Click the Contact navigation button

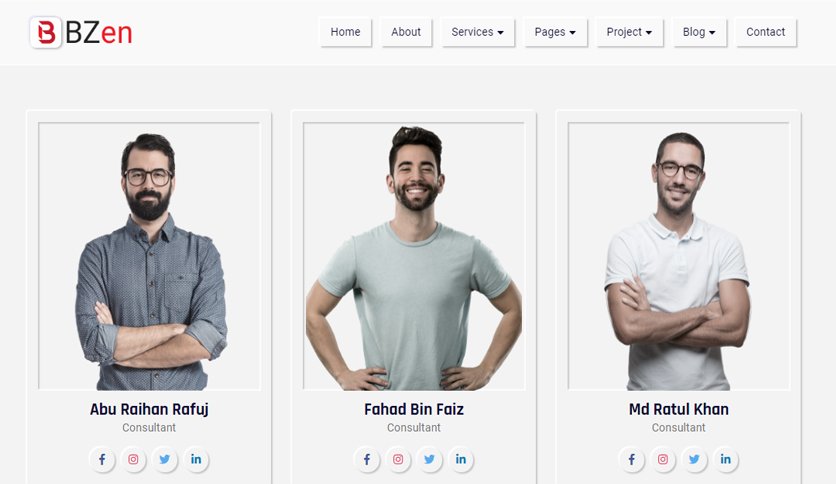click(x=766, y=32)
